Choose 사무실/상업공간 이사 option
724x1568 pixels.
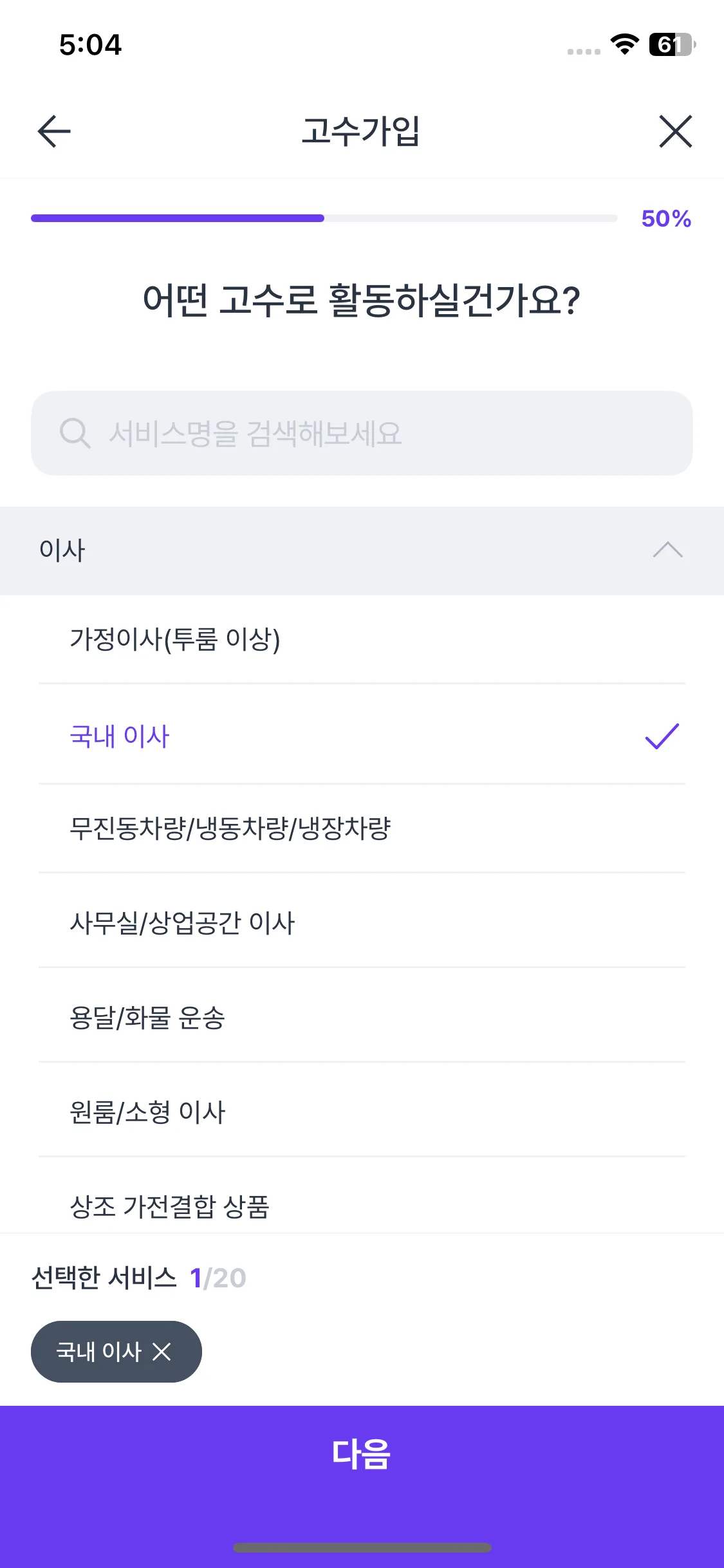click(182, 923)
